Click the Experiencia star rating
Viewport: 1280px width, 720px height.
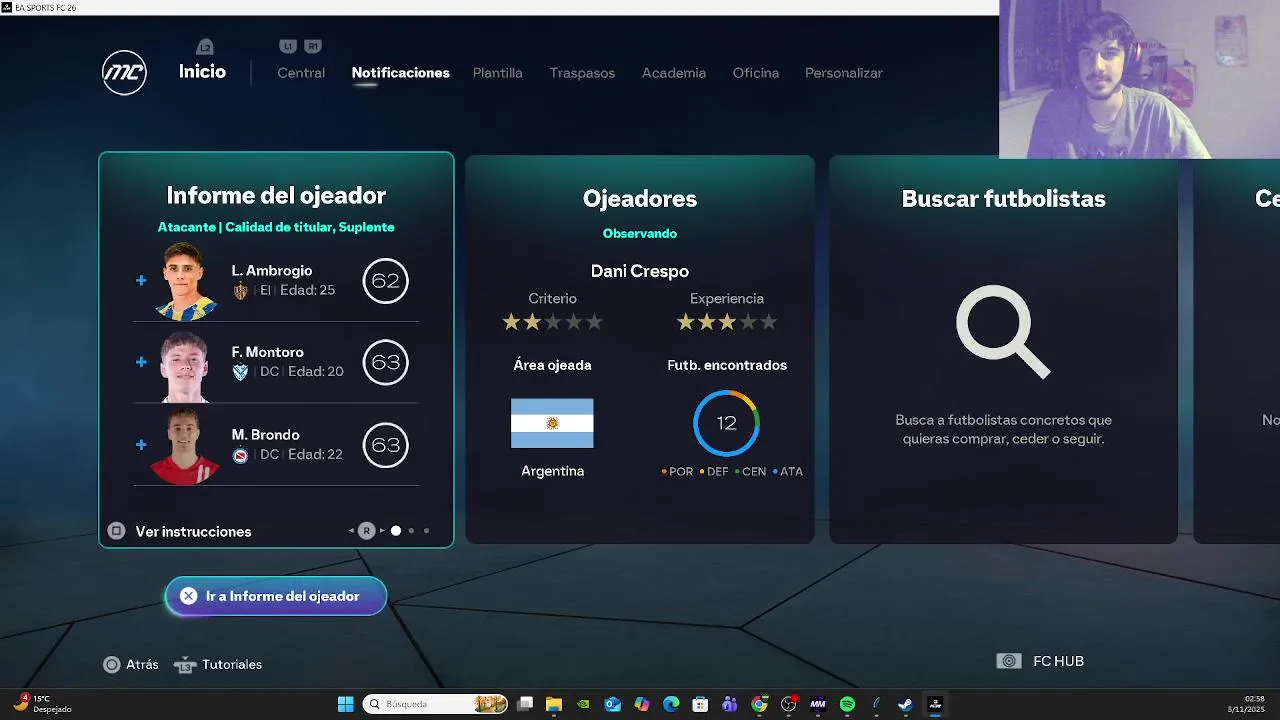click(727, 322)
